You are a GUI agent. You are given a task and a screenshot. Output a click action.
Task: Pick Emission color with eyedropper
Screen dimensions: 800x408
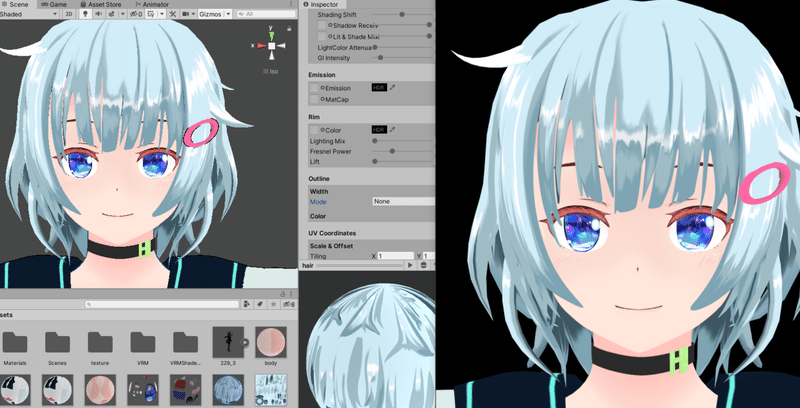point(392,88)
